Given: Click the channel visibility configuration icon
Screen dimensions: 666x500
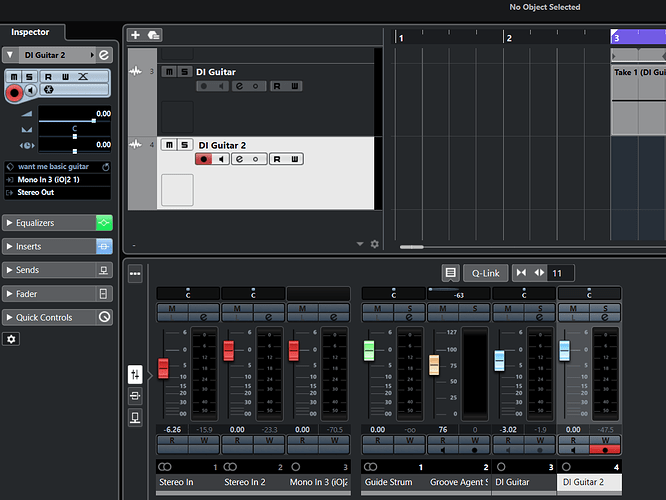Looking at the screenshot, I should [451, 273].
